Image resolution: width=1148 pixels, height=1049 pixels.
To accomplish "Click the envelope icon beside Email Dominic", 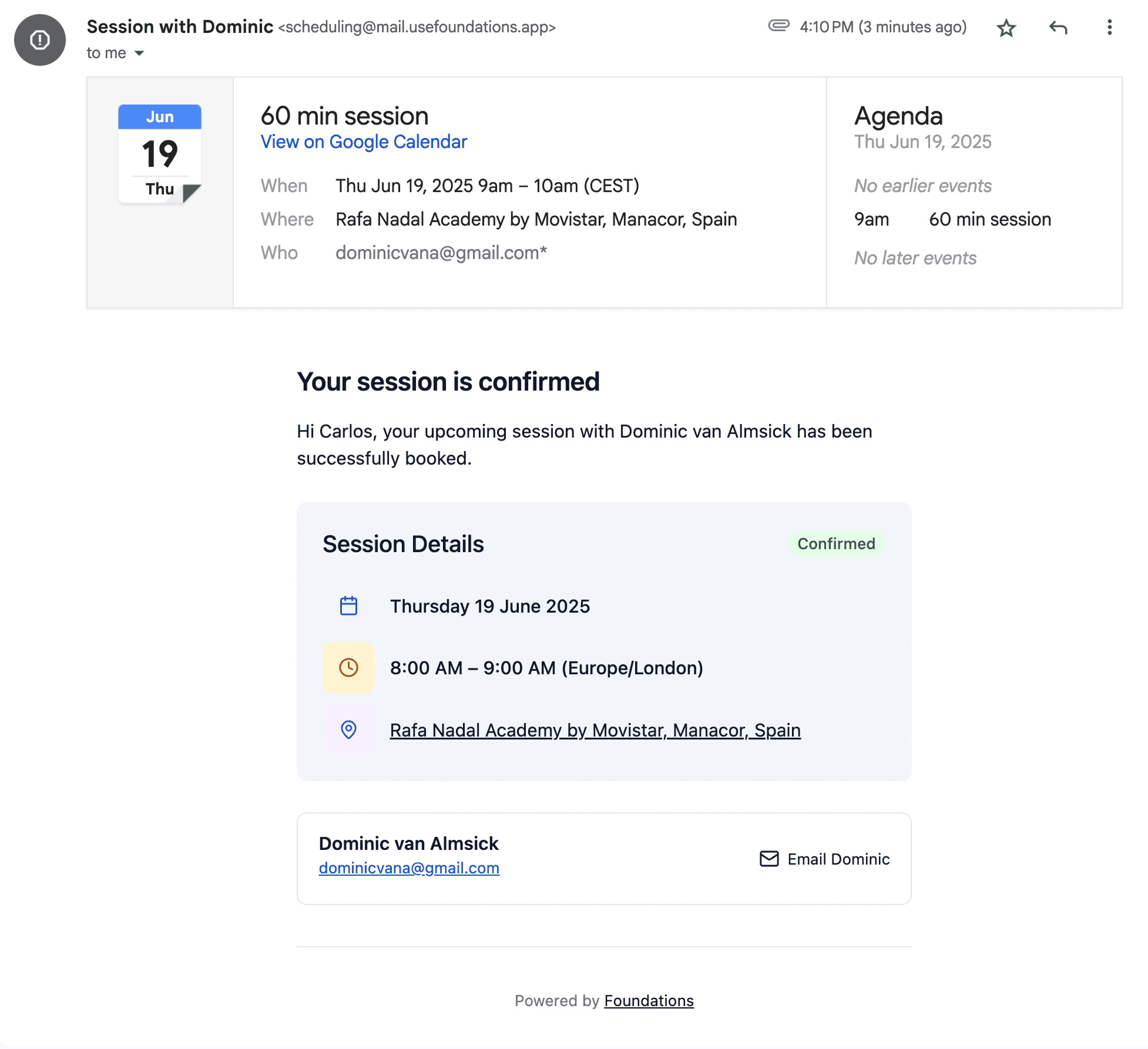I will pos(769,859).
